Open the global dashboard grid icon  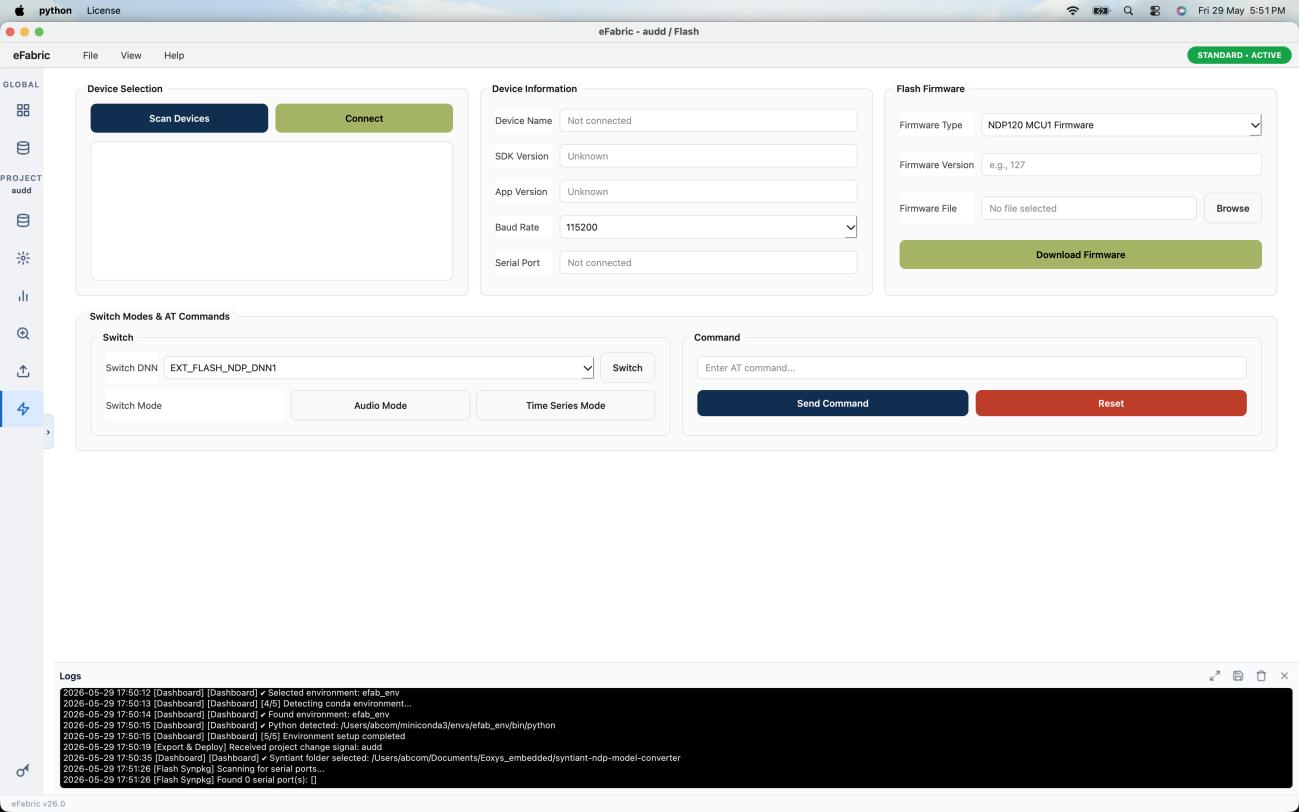(x=23, y=111)
